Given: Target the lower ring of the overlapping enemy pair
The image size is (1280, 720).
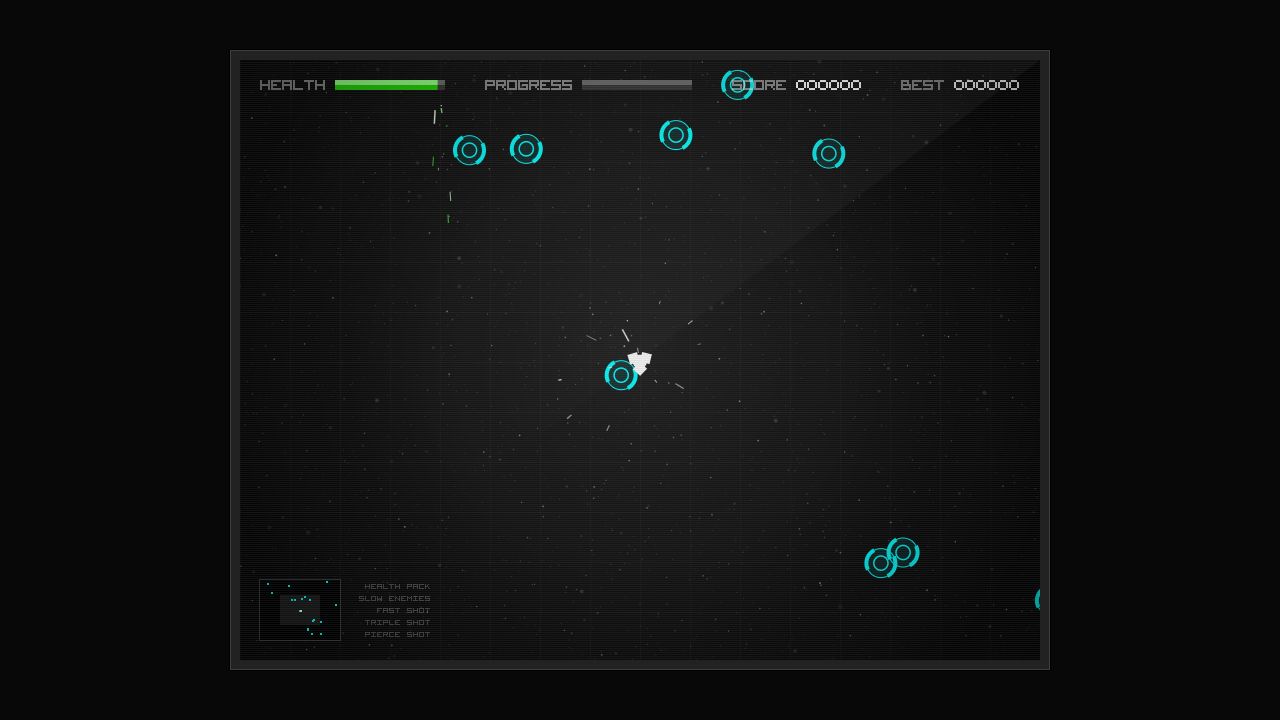Looking at the screenshot, I should 881,563.
